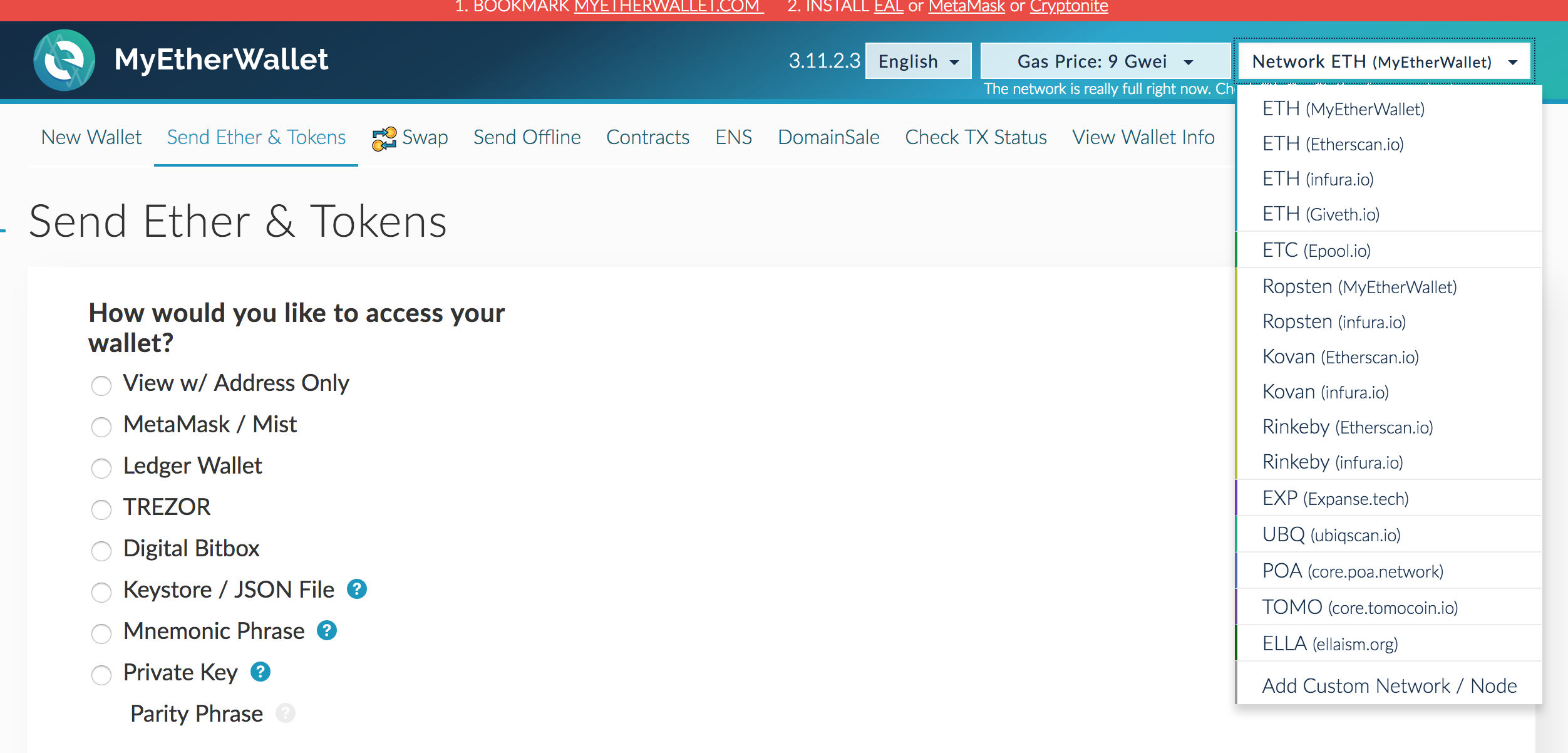Image resolution: width=1568 pixels, height=753 pixels.
Task: Click the Send Ether & Tokens heading
Action: coord(238,222)
